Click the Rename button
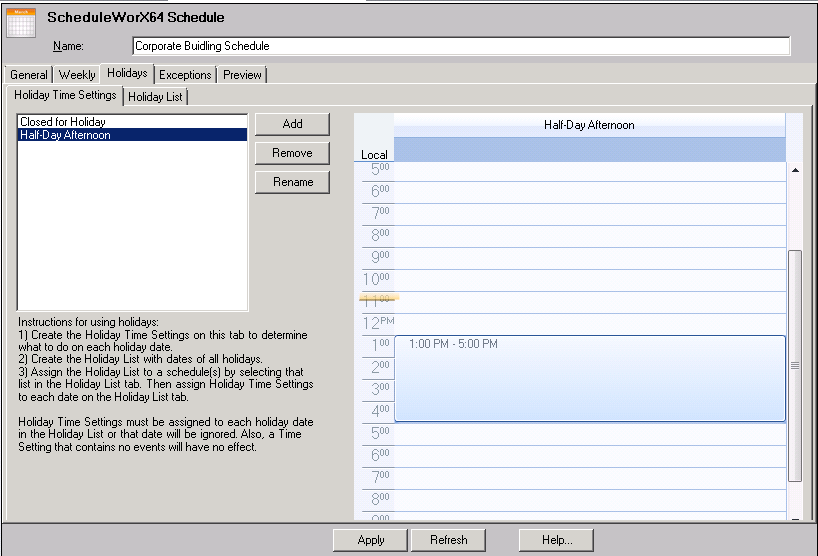 pos(292,182)
